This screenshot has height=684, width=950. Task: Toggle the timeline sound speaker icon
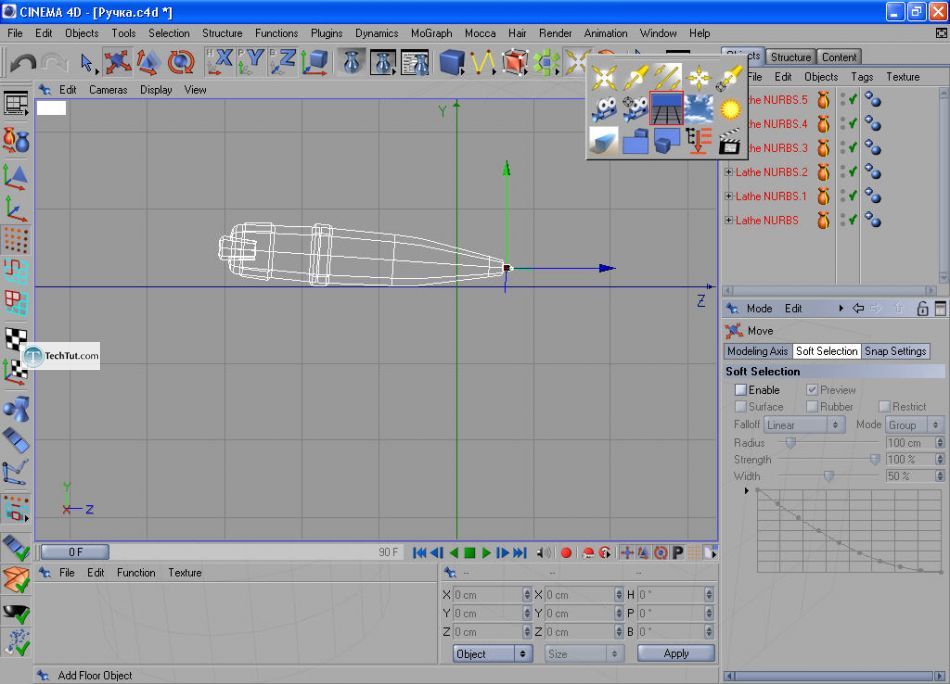[x=545, y=553]
